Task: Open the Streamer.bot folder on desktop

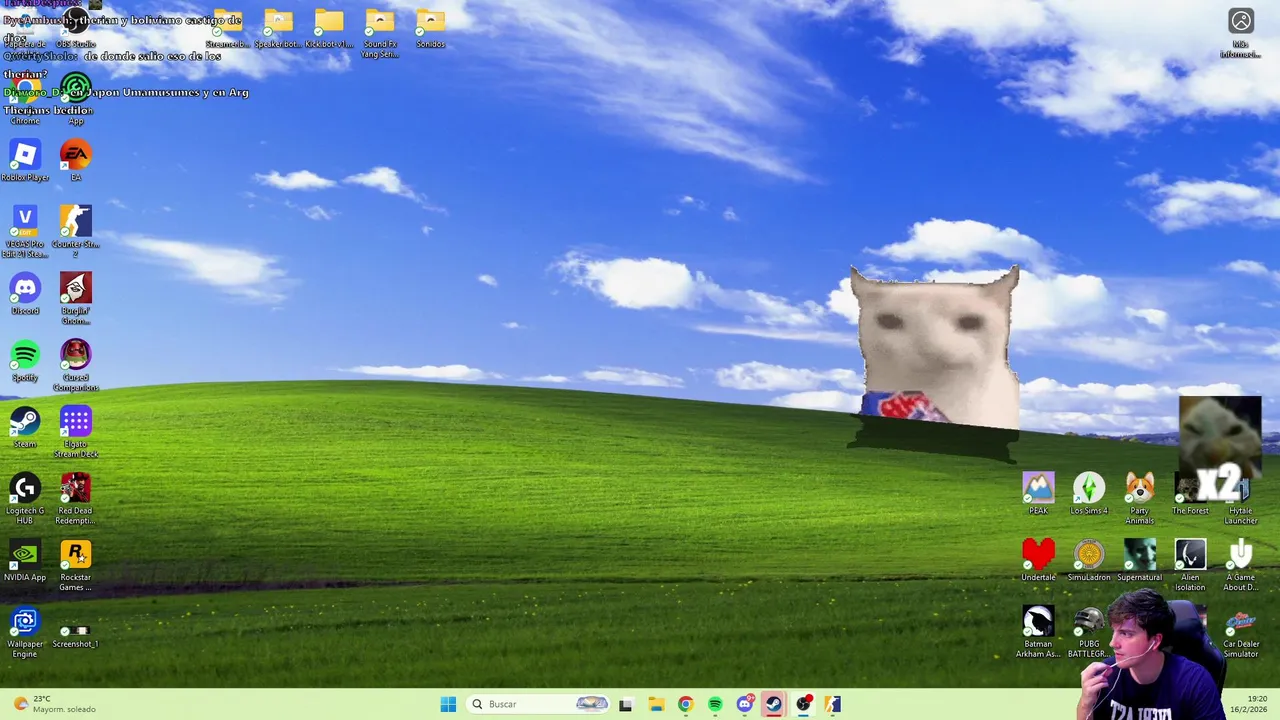Action: 227,28
